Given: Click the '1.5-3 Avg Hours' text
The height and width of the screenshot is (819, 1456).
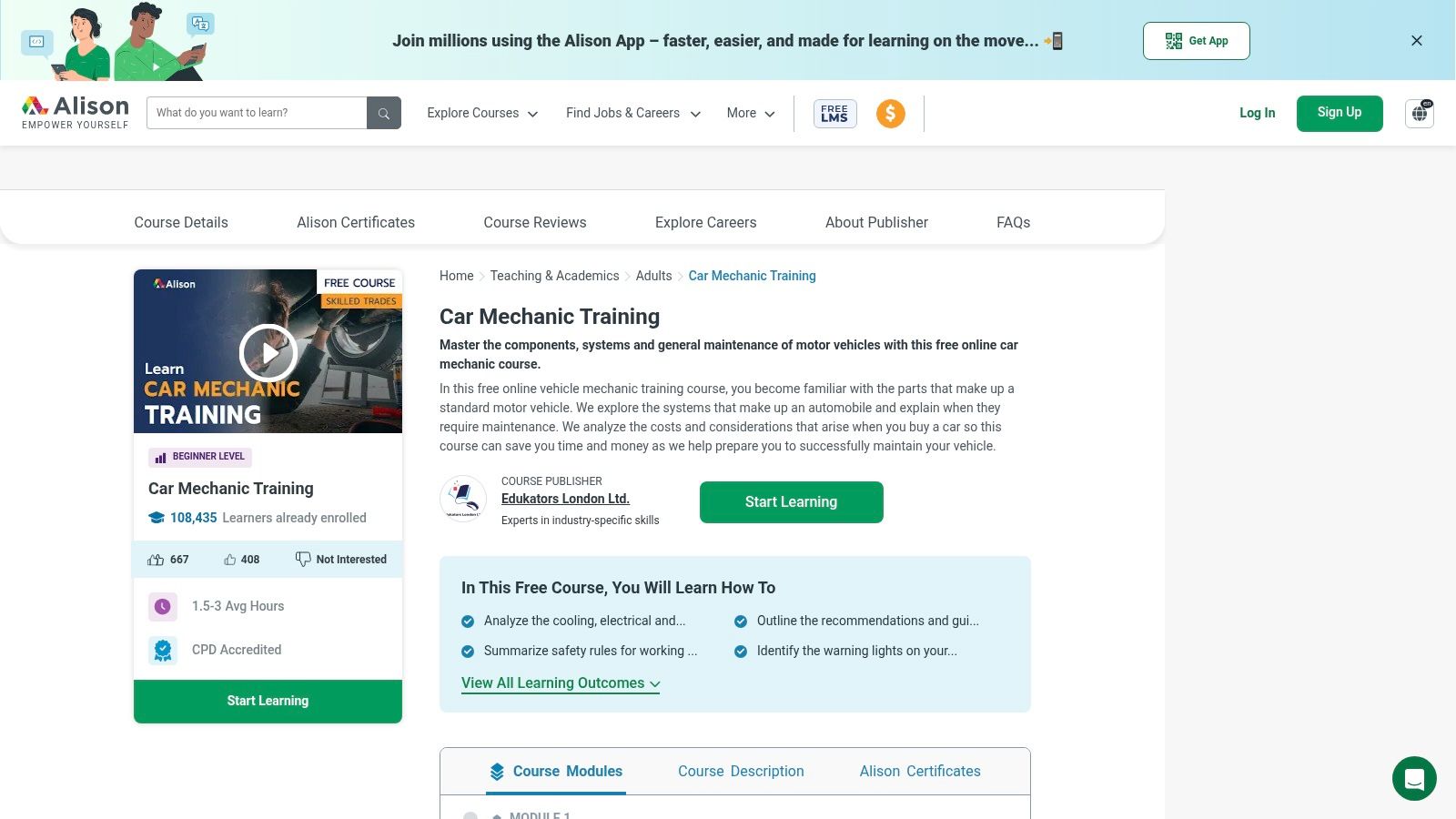Looking at the screenshot, I should coord(238,606).
